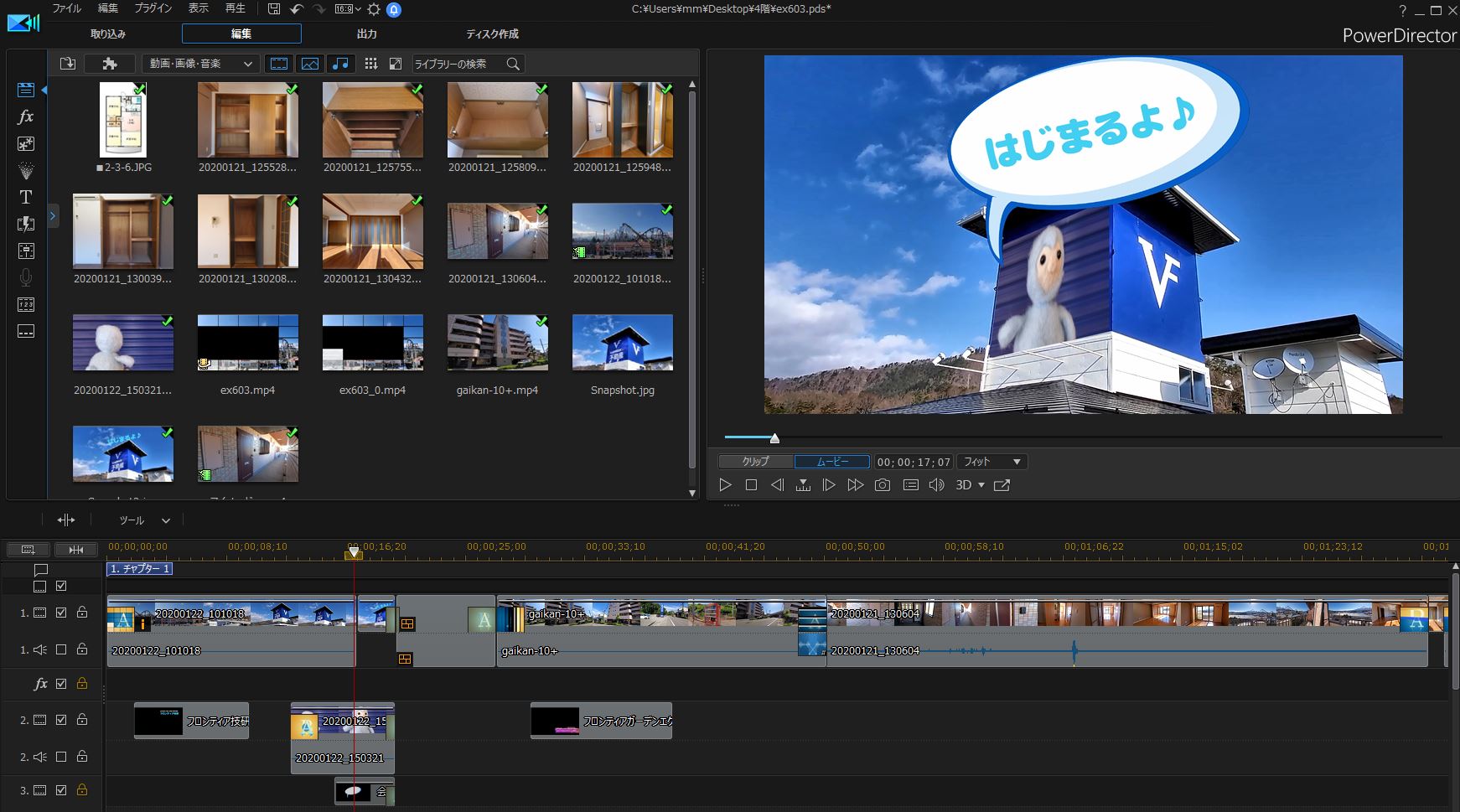Open the プラグイン menu
Image resolution: width=1460 pixels, height=812 pixels.
pos(153,8)
